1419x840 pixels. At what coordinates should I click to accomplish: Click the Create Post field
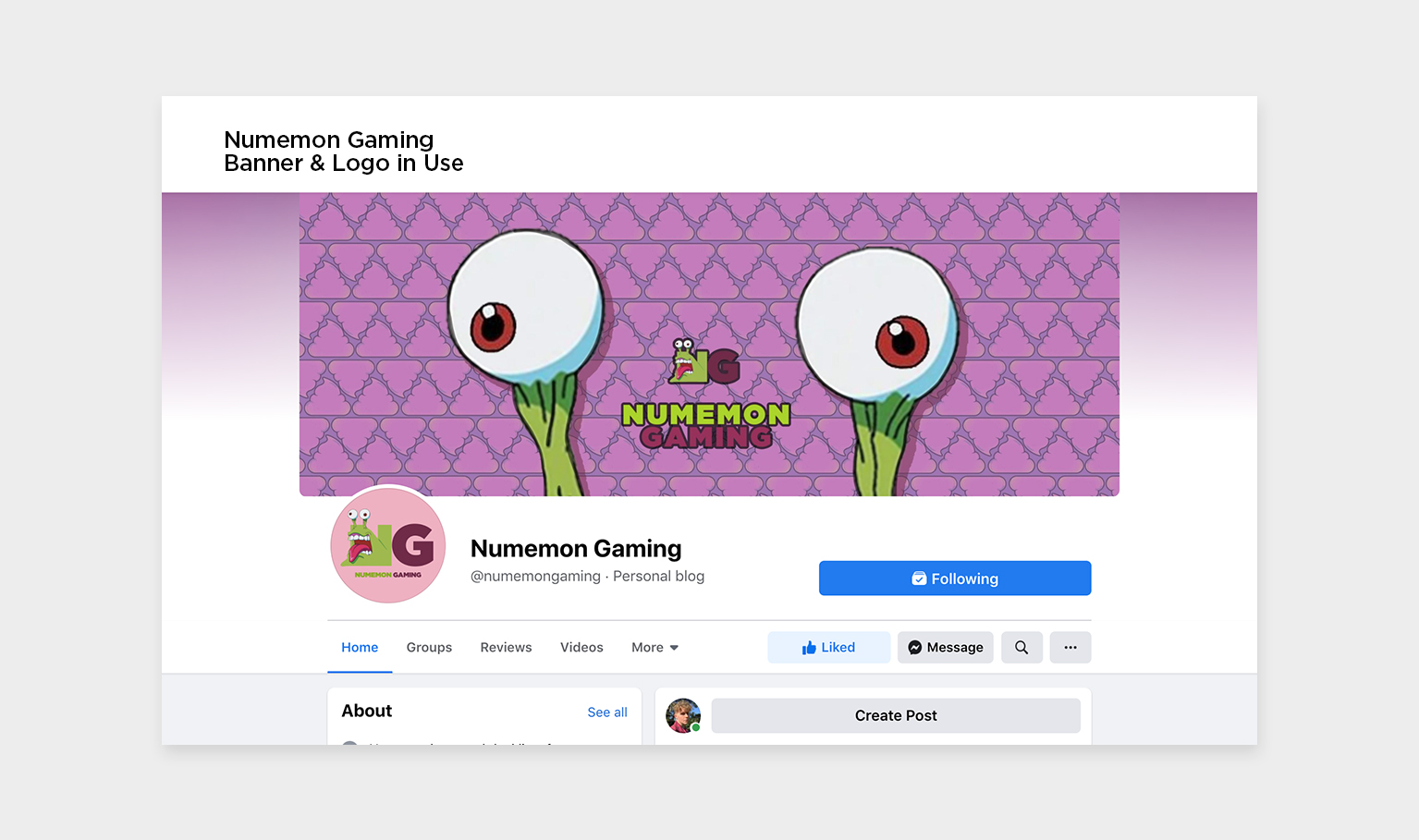coord(896,716)
